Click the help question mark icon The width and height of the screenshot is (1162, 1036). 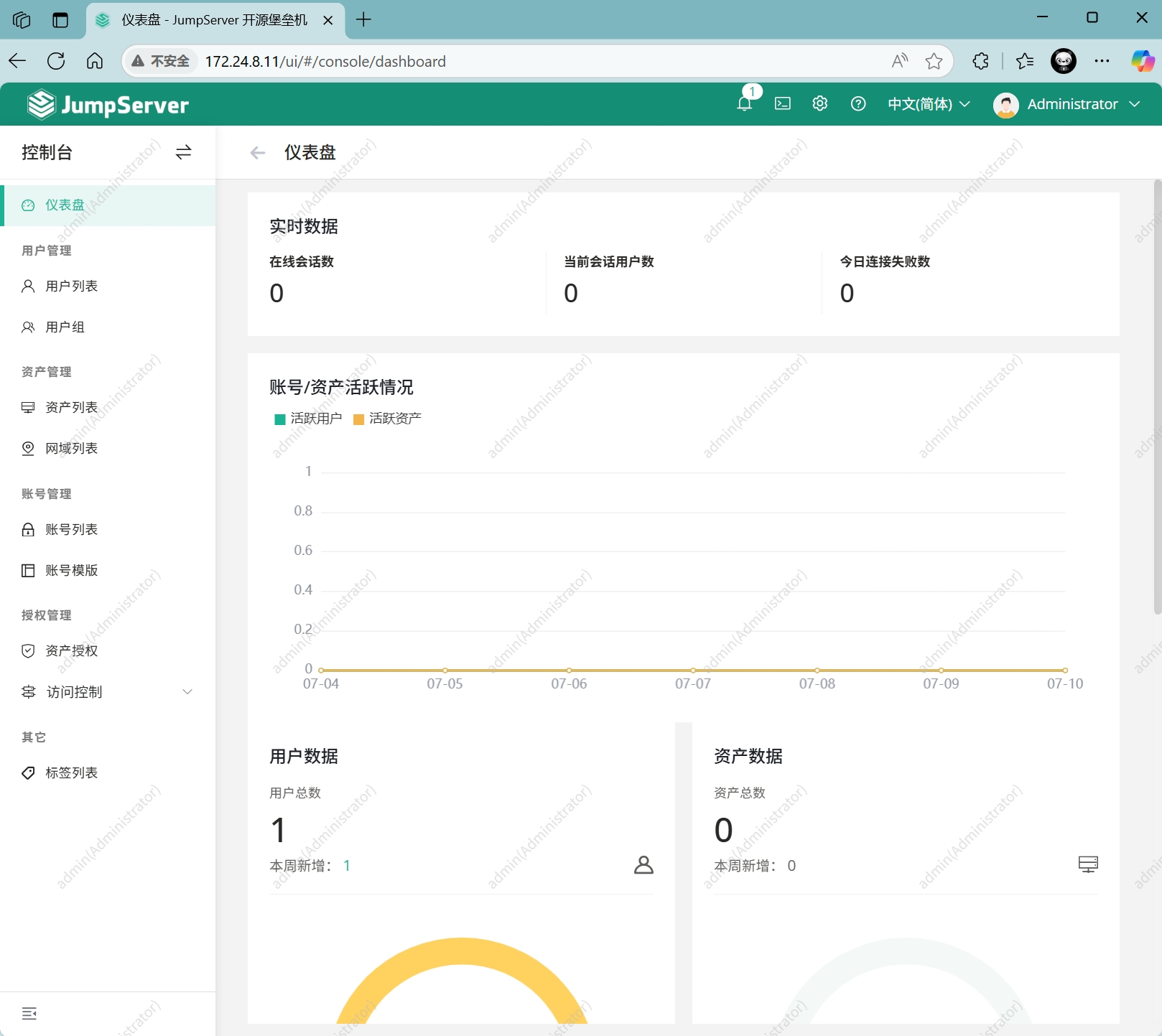point(858,104)
